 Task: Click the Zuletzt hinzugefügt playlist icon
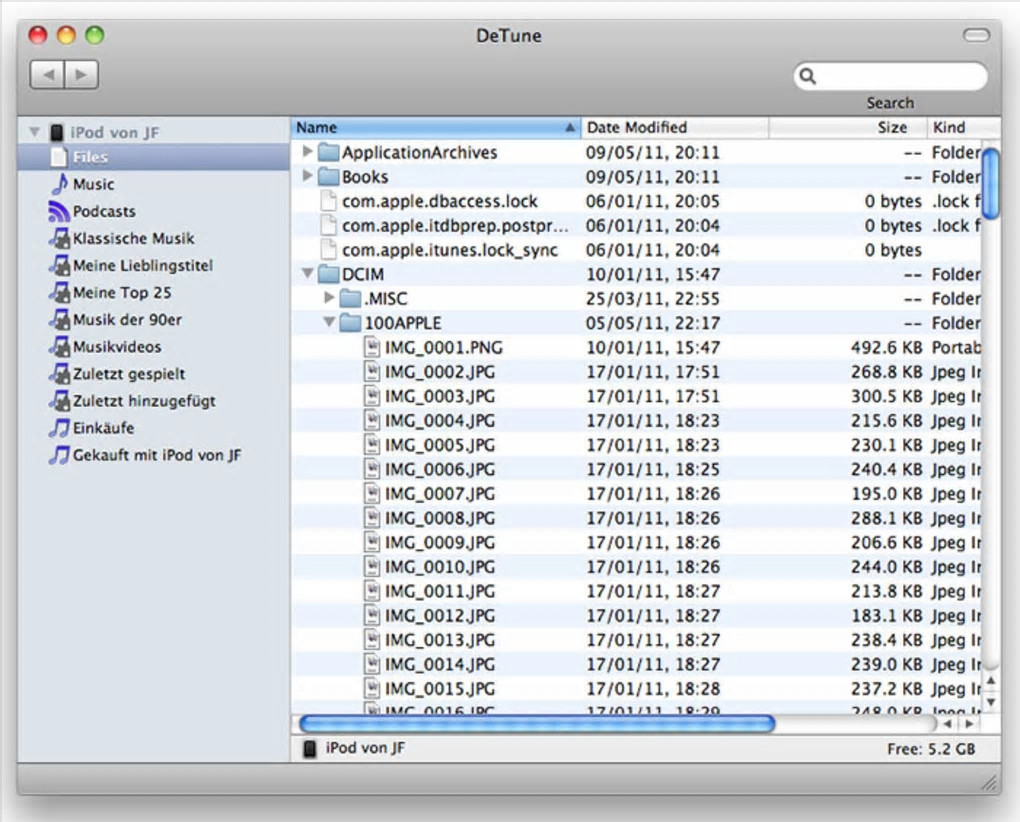tap(59, 401)
